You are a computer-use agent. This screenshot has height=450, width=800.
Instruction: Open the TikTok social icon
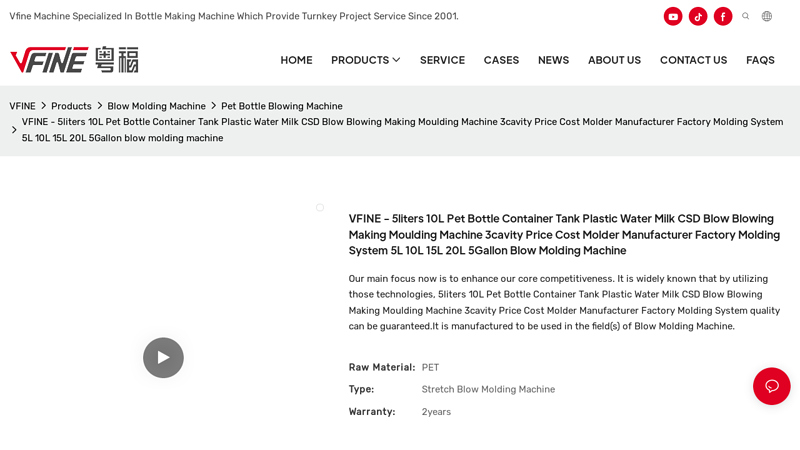(698, 16)
